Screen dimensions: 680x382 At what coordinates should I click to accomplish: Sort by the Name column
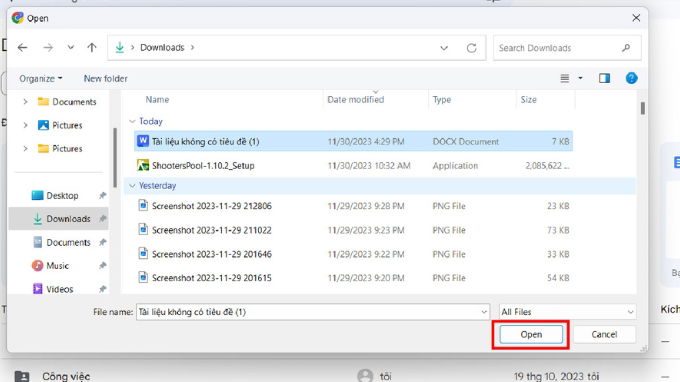coord(157,100)
